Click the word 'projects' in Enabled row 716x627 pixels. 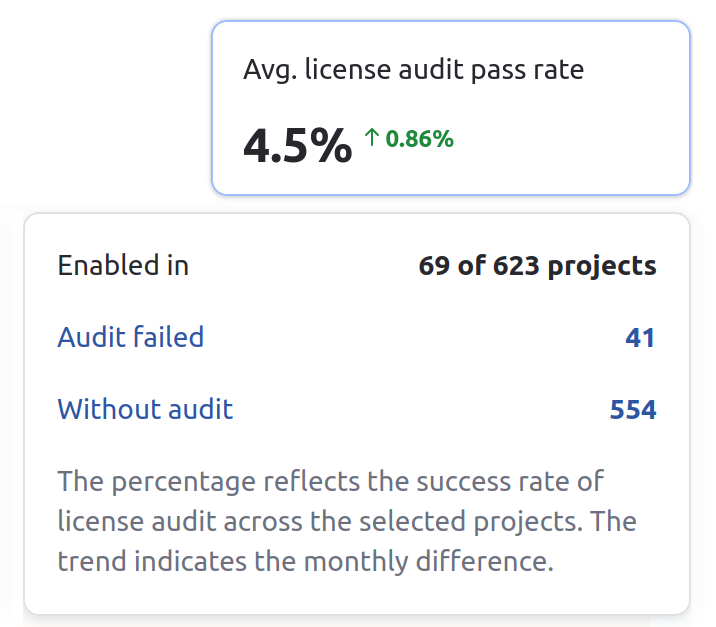click(603, 266)
